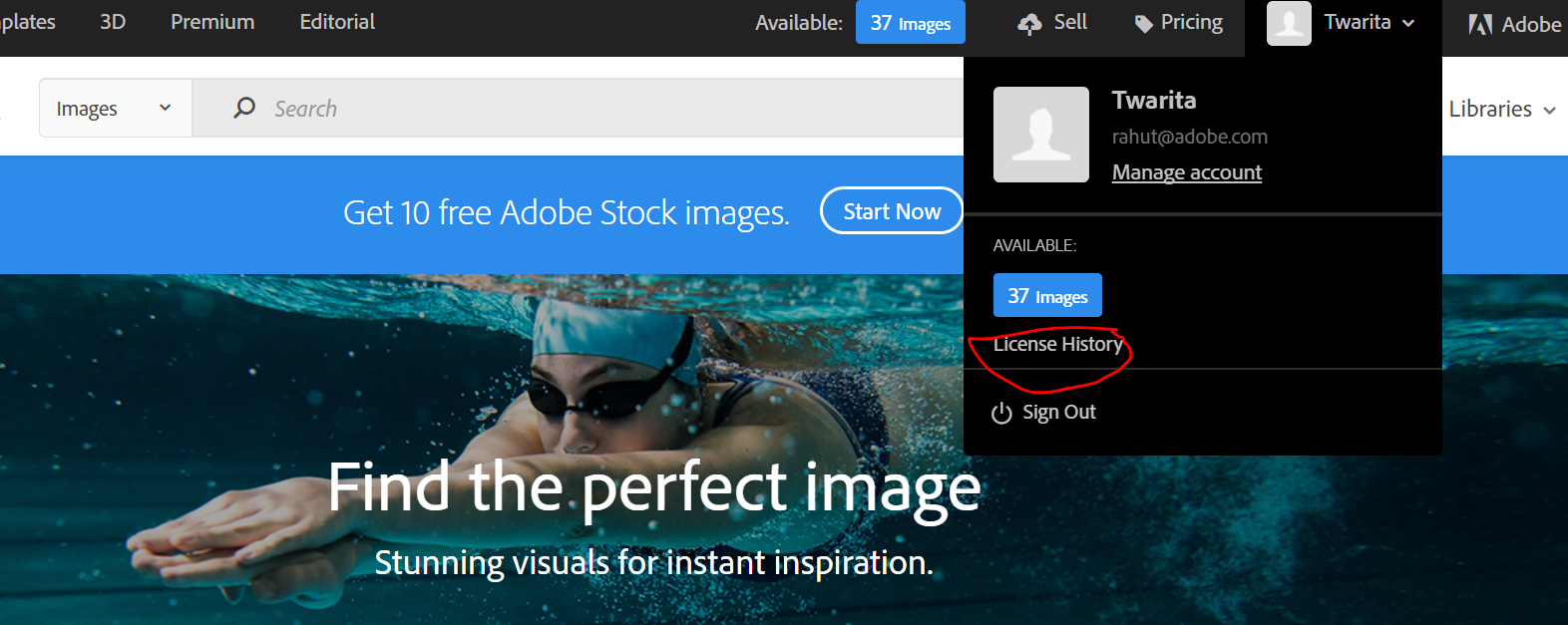This screenshot has height=625, width=1568.
Task: Click the Twarita avatar icon in top bar
Action: pos(1289,24)
